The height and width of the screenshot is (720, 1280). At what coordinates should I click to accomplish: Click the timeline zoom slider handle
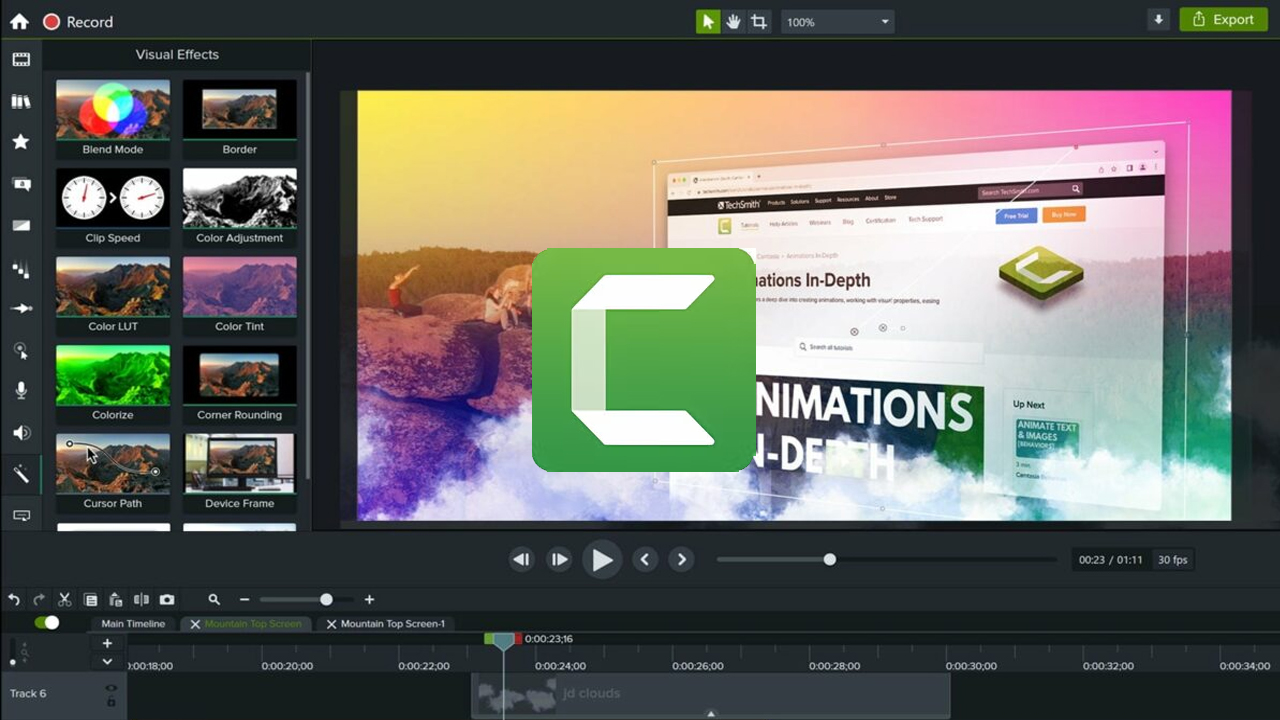(326, 600)
